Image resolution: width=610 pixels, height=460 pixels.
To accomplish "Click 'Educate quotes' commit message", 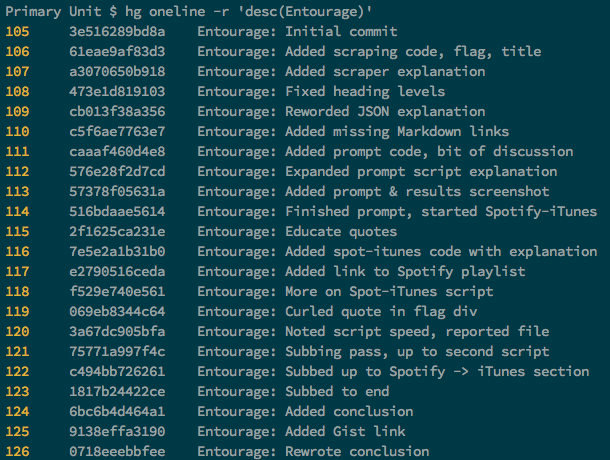I will coord(341,232).
